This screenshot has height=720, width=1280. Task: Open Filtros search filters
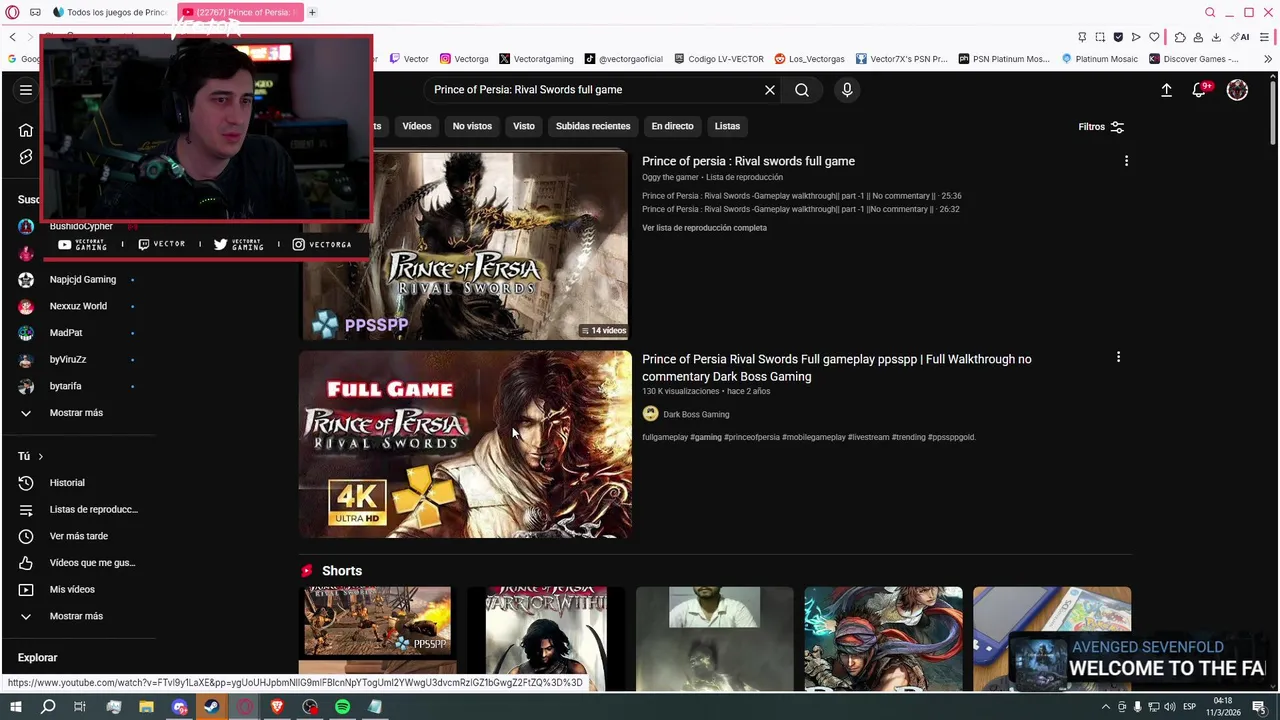click(1101, 127)
